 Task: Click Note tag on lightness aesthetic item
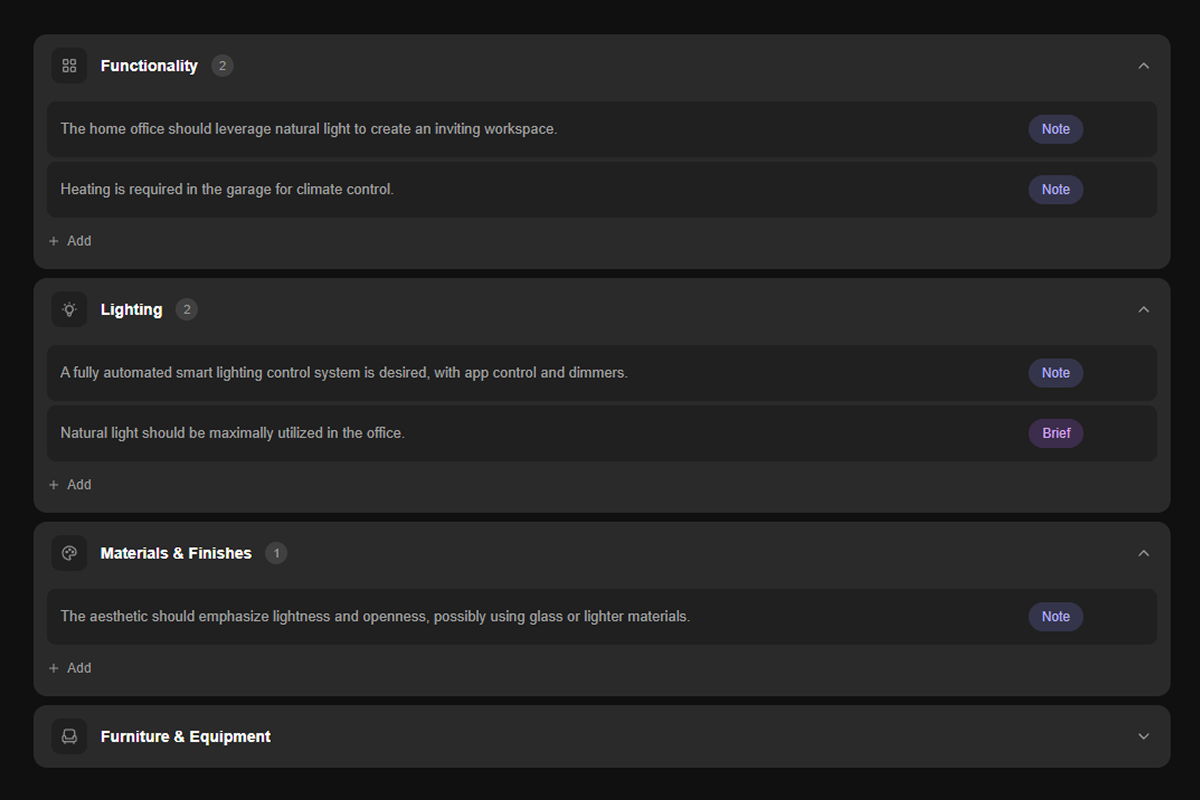[x=1055, y=617]
